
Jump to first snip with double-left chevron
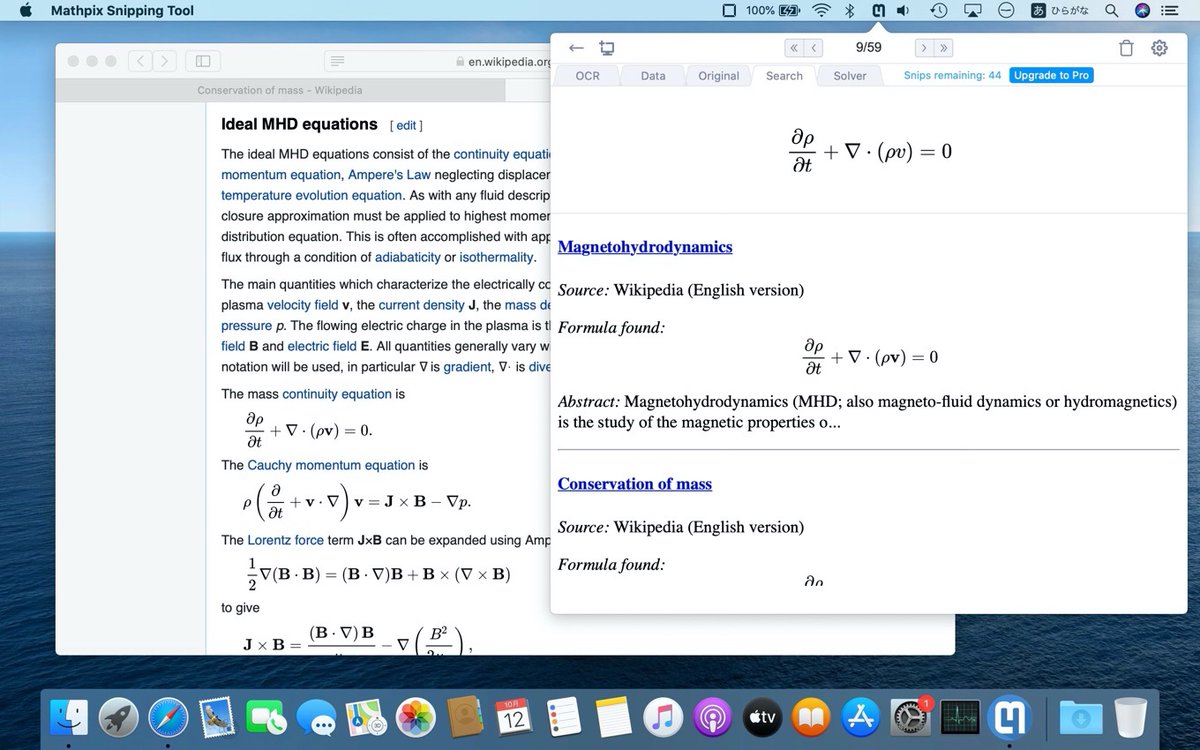(793, 48)
